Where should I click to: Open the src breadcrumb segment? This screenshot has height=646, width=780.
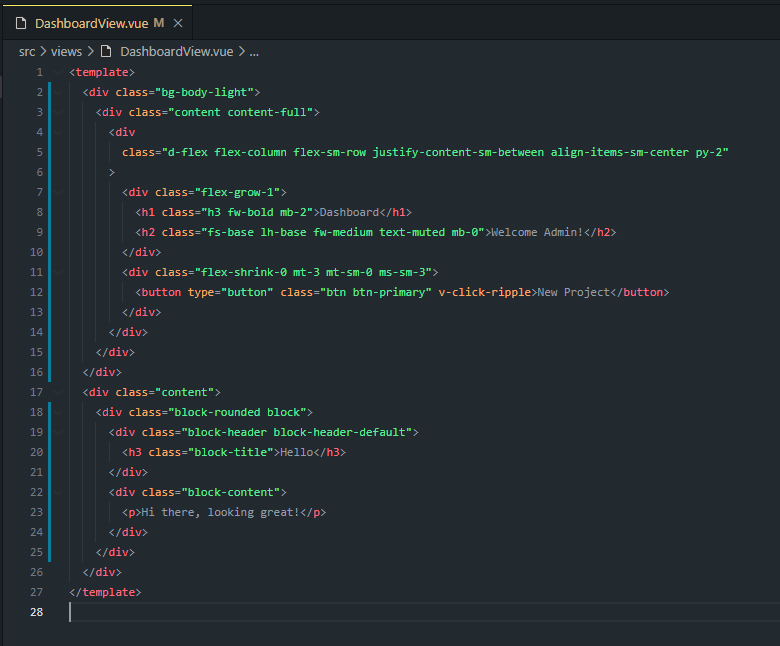pyautogui.click(x=27, y=52)
